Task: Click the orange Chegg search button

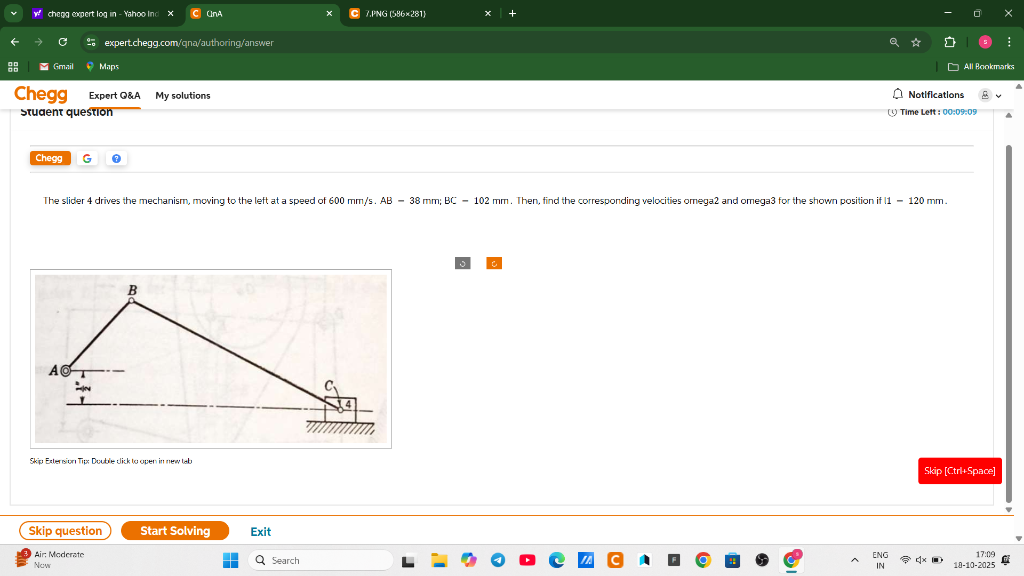Action: 50,158
